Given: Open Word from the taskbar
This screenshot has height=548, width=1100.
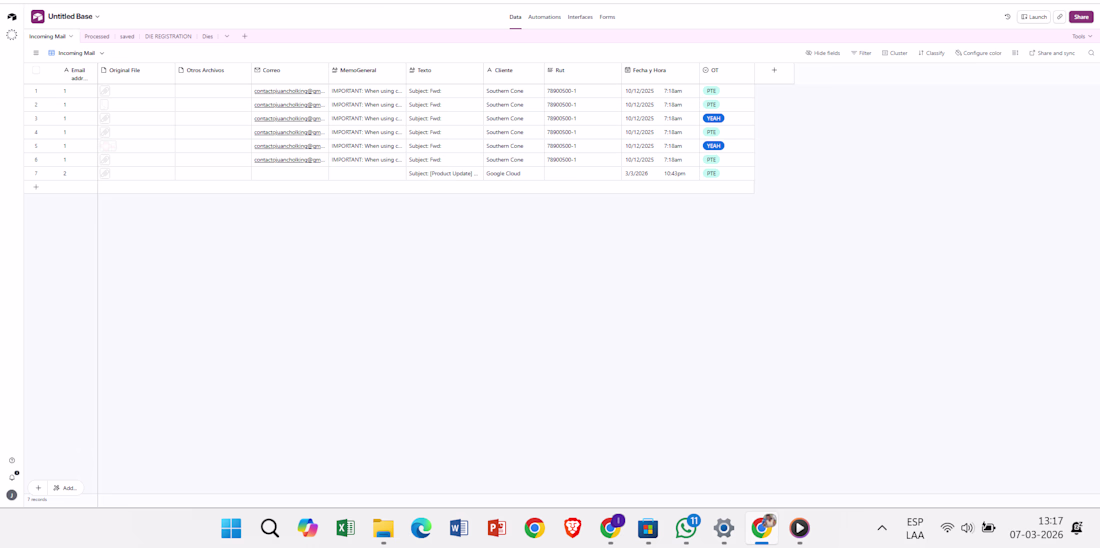Looking at the screenshot, I should tap(459, 528).
